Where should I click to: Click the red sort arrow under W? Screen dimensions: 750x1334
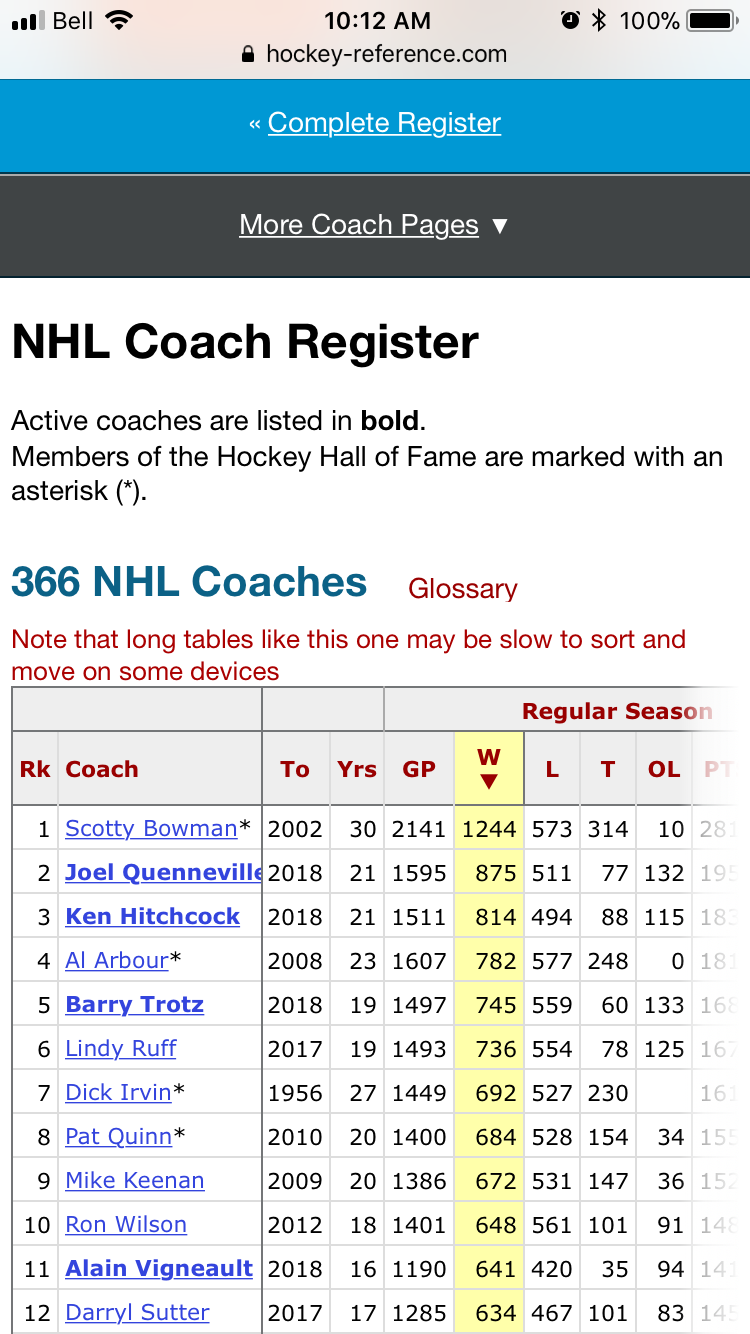[489, 781]
